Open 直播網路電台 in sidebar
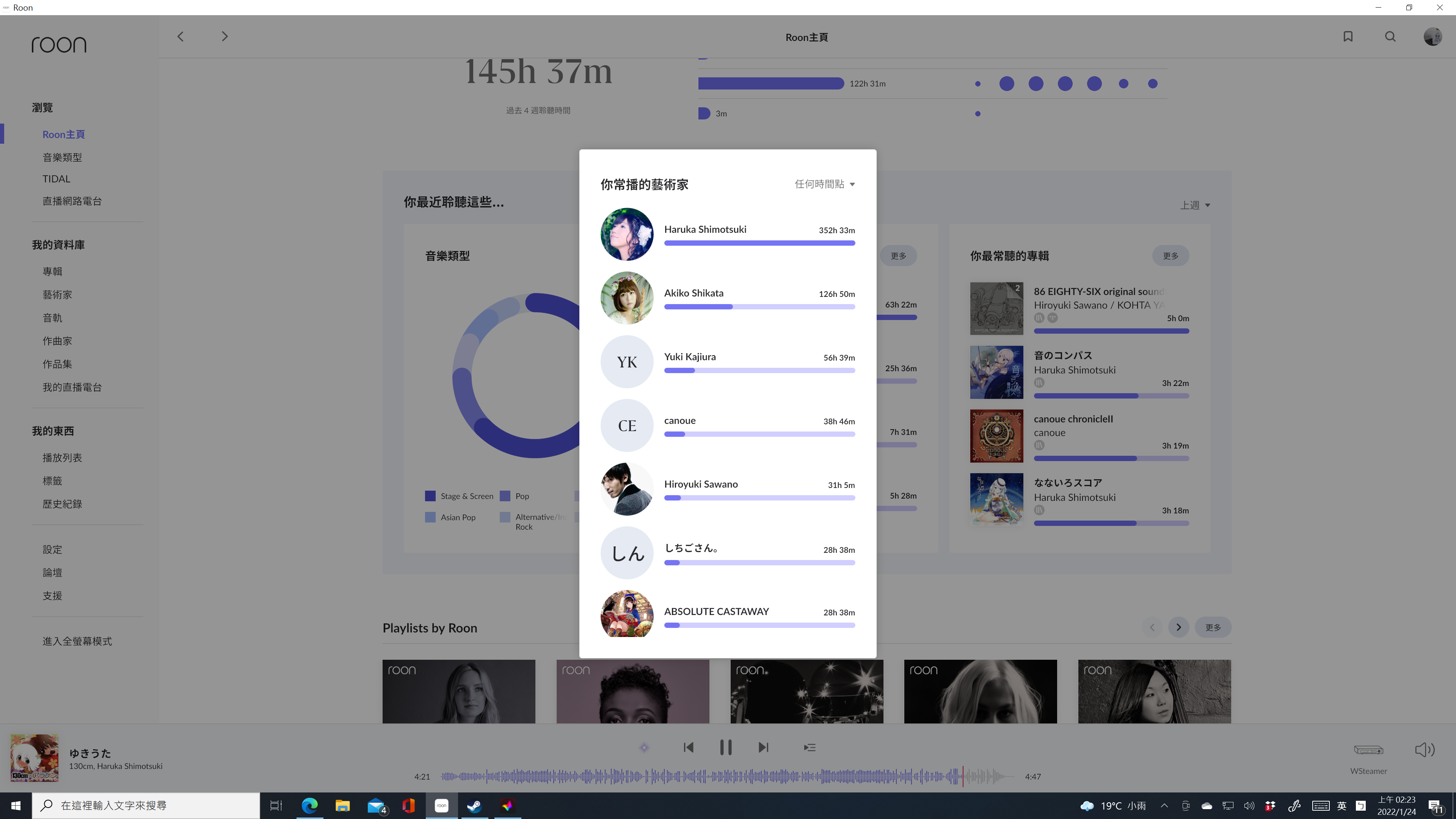This screenshot has height=819, width=1456. coord(72,201)
